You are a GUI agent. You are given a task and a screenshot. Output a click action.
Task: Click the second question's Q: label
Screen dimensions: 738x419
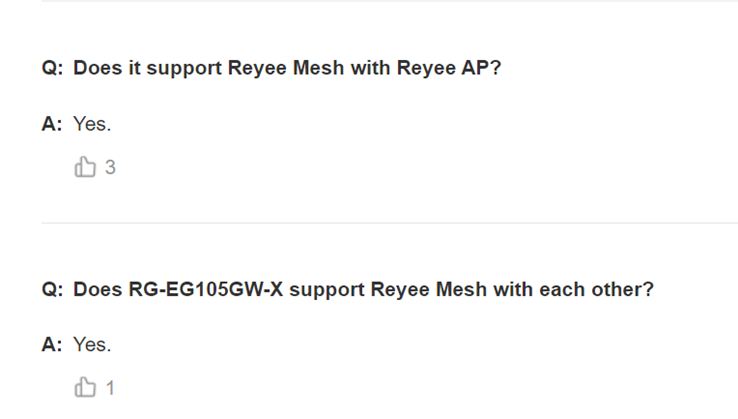pyautogui.click(x=52, y=290)
